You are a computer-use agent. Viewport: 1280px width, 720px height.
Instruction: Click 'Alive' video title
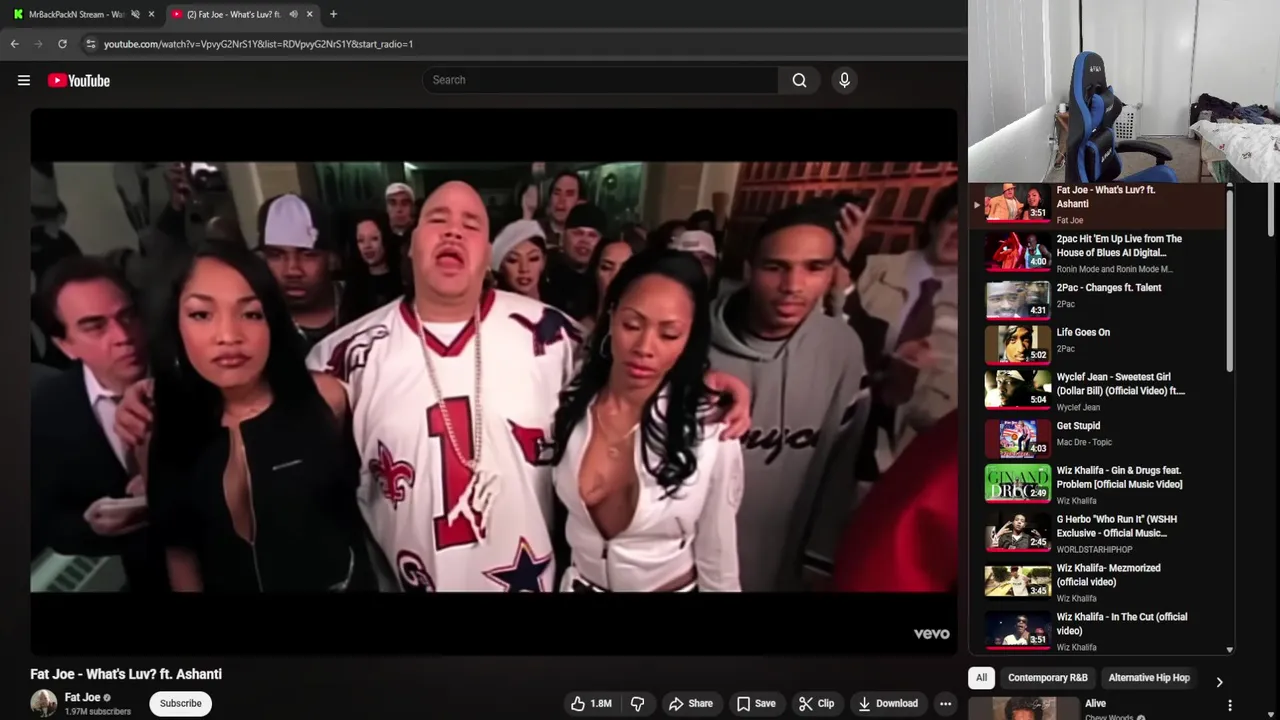click(x=1095, y=704)
